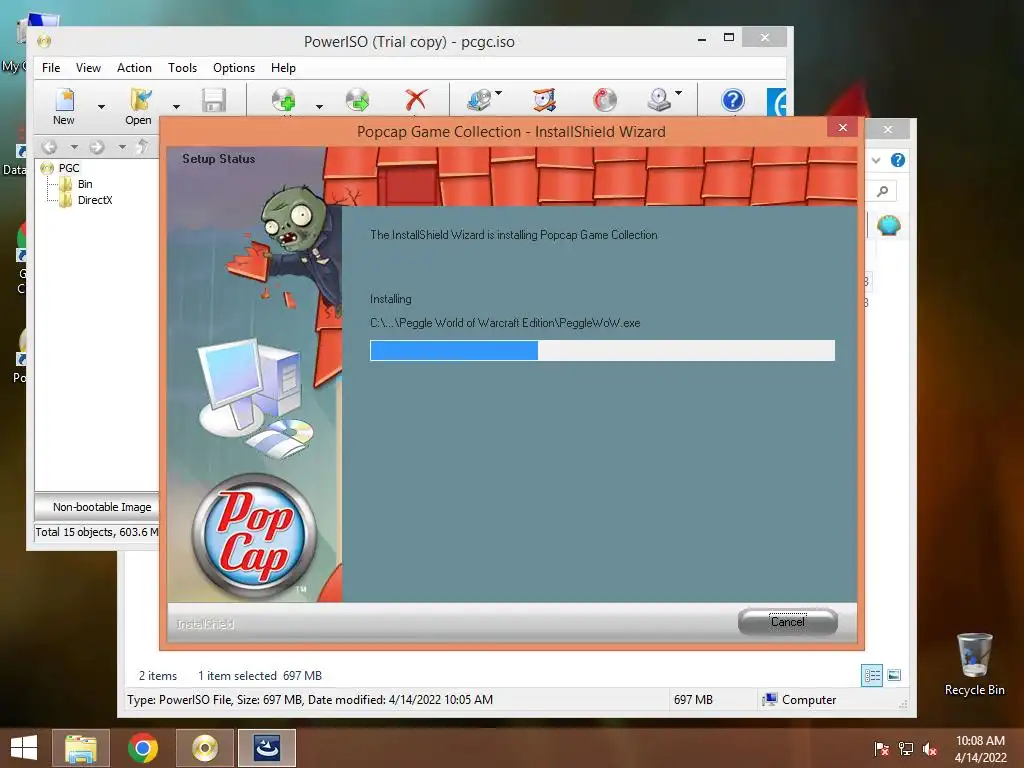Select the DirectX folder in PowerISO tree
1024x768 pixels.
point(95,200)
